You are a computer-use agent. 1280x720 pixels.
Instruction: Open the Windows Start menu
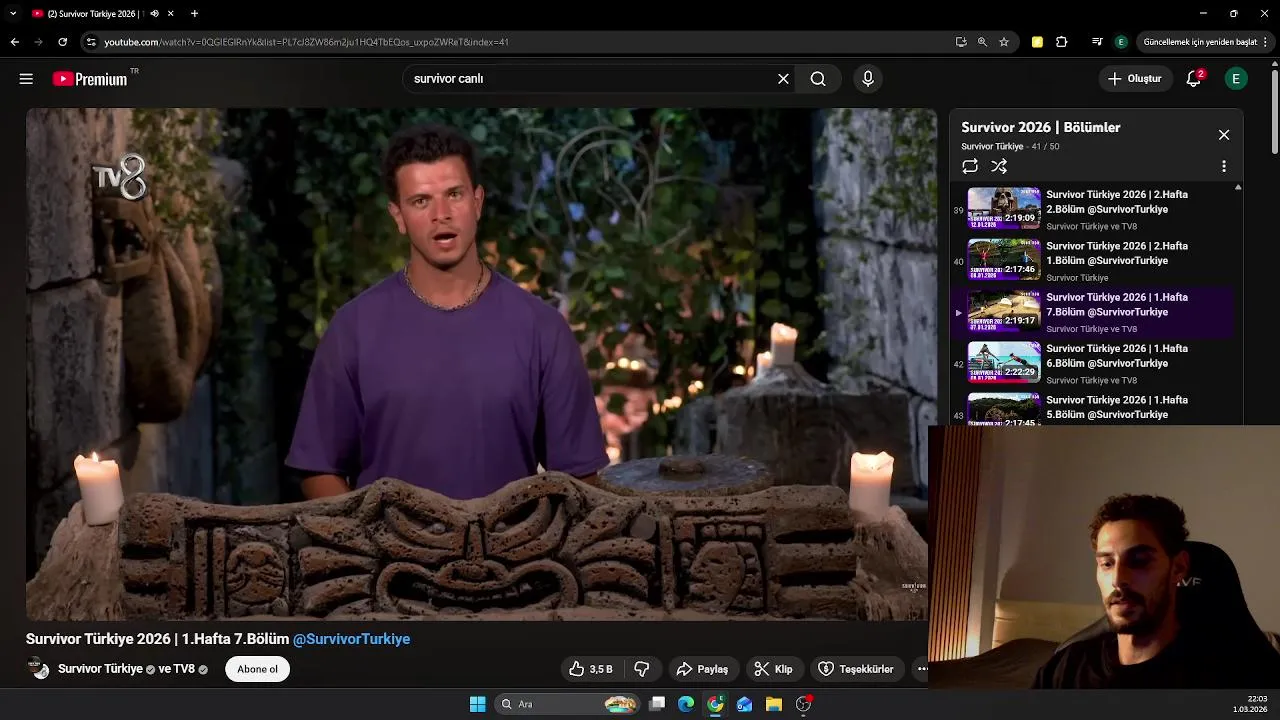point(478,704)
